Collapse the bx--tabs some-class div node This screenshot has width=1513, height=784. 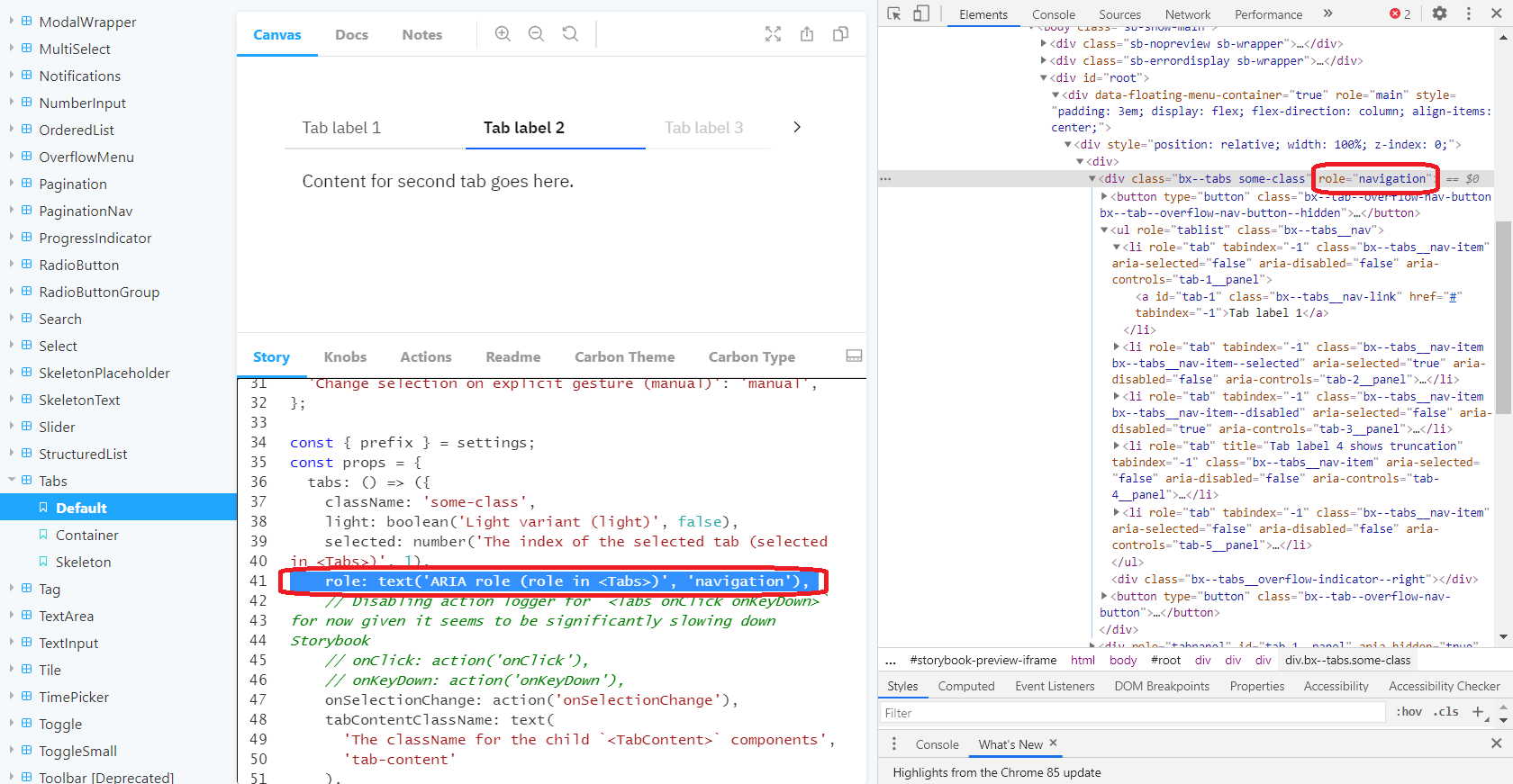coord(1093,179)
